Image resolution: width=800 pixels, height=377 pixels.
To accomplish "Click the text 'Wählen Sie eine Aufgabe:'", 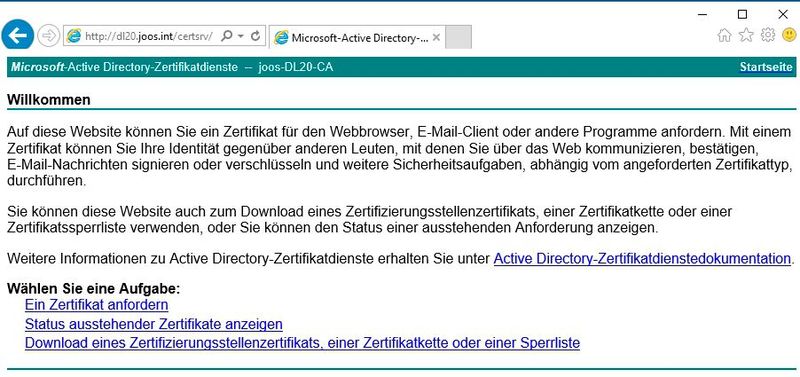I will [x=94, y=289].
